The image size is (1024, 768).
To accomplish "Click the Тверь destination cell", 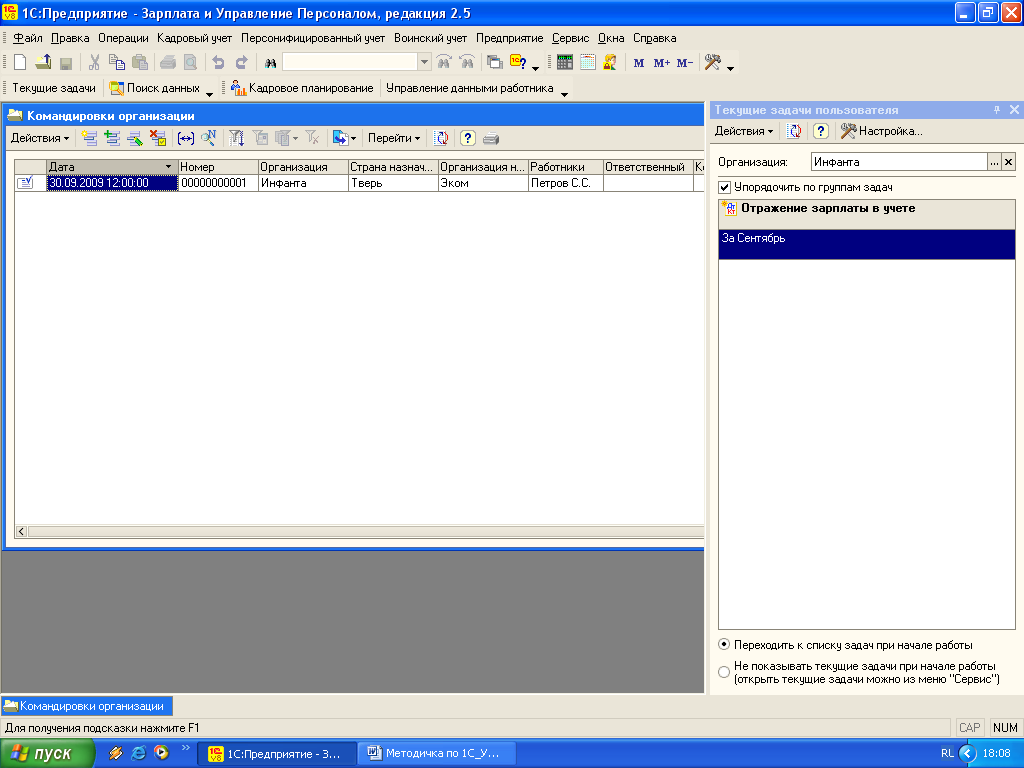I will tap(393, 183).
